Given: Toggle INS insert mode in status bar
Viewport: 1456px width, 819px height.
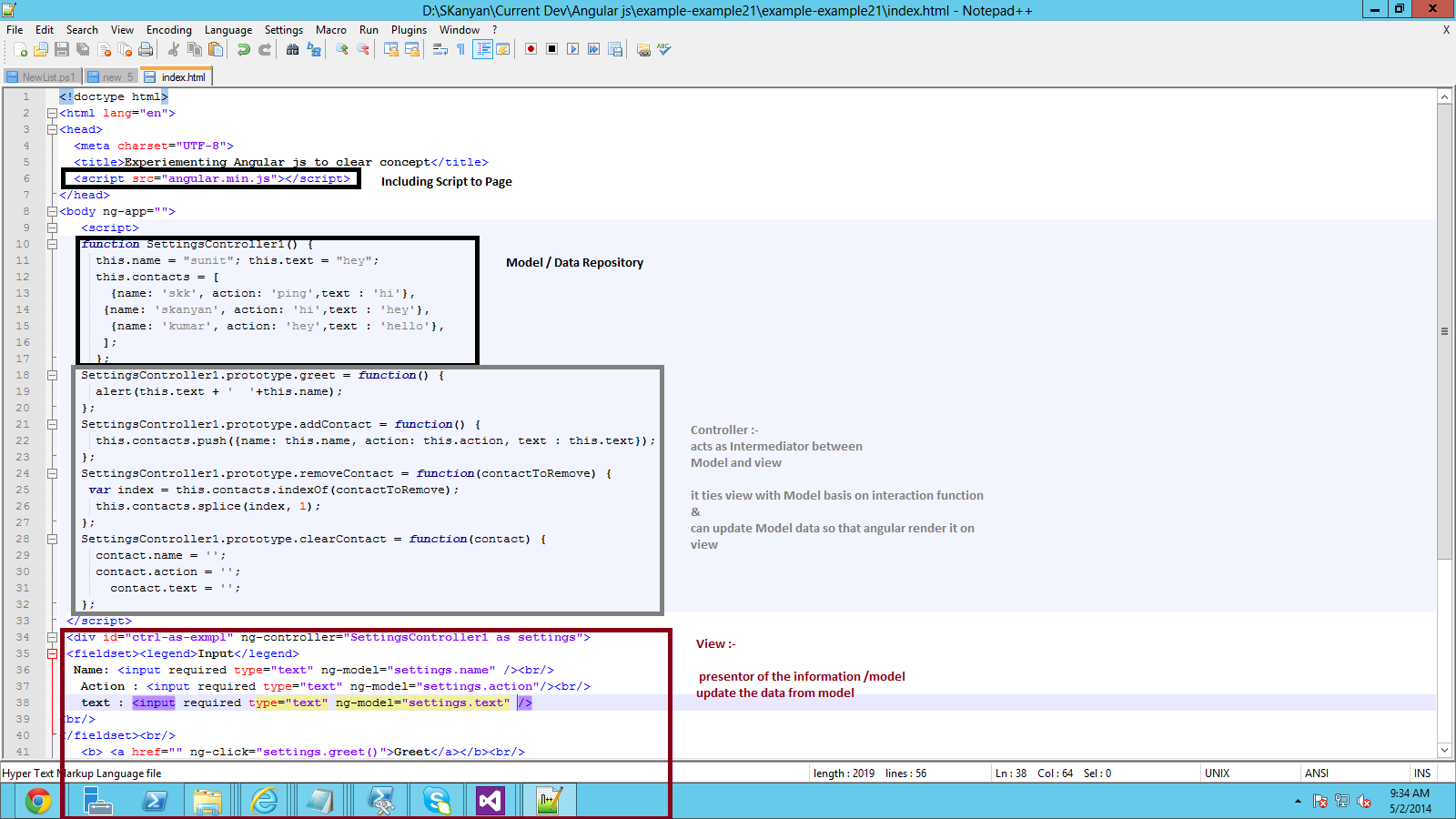Looking at the screenshot, I should tap(1422, 773).
